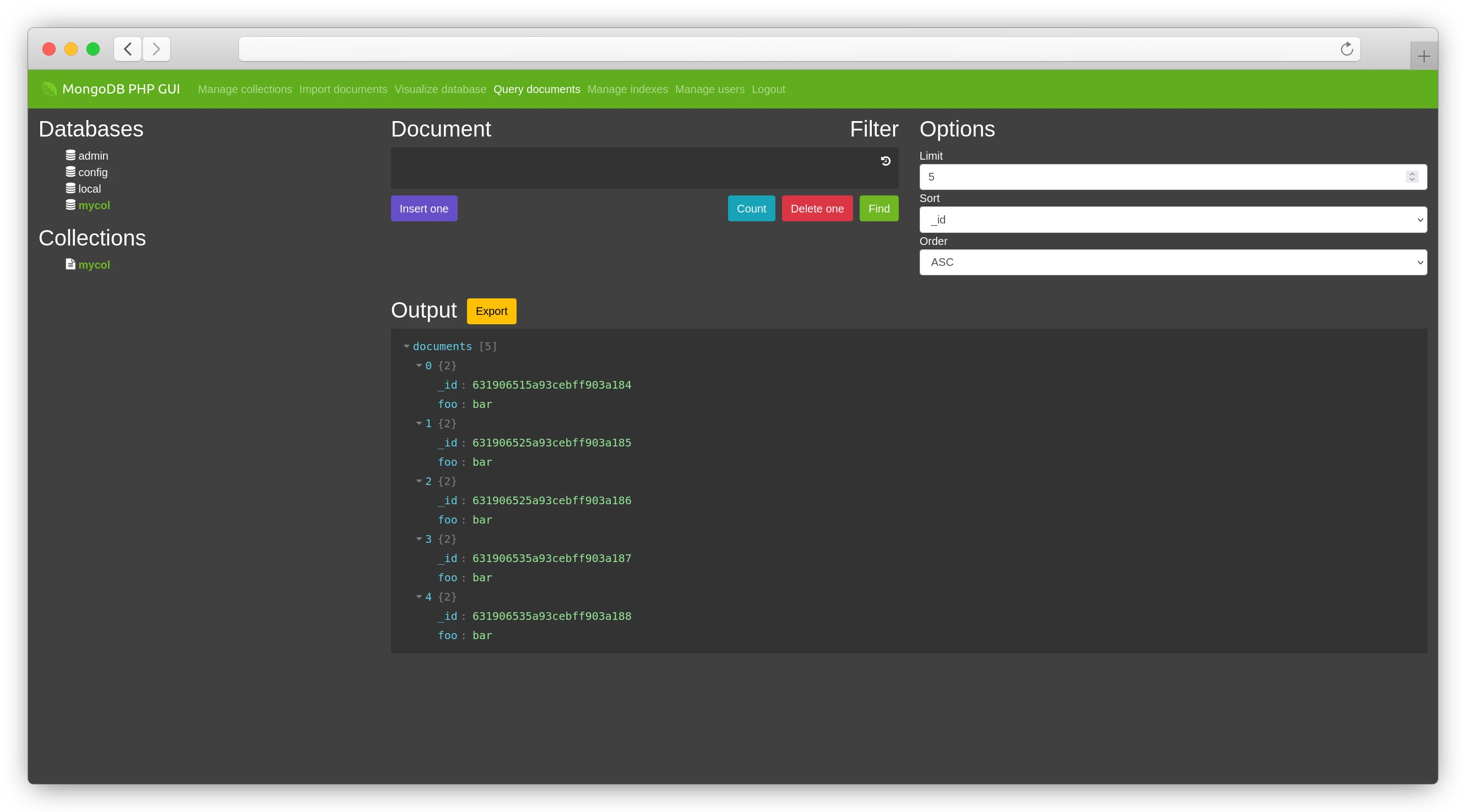
Task: Click the Insert one button
Action: pyautogui.click(x=423, y=208)
